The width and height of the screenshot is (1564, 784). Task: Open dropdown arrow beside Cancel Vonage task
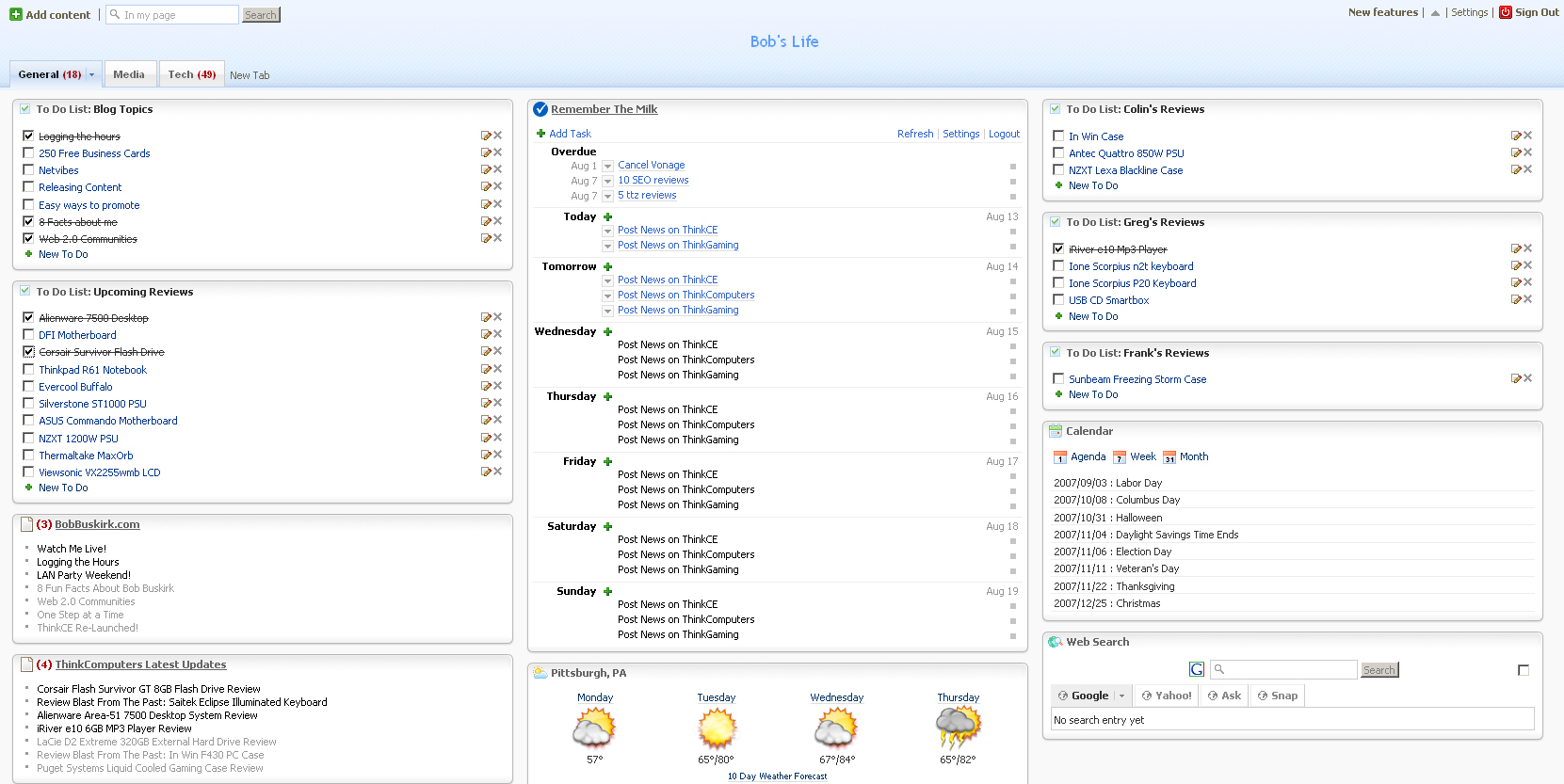pos(607,167)
